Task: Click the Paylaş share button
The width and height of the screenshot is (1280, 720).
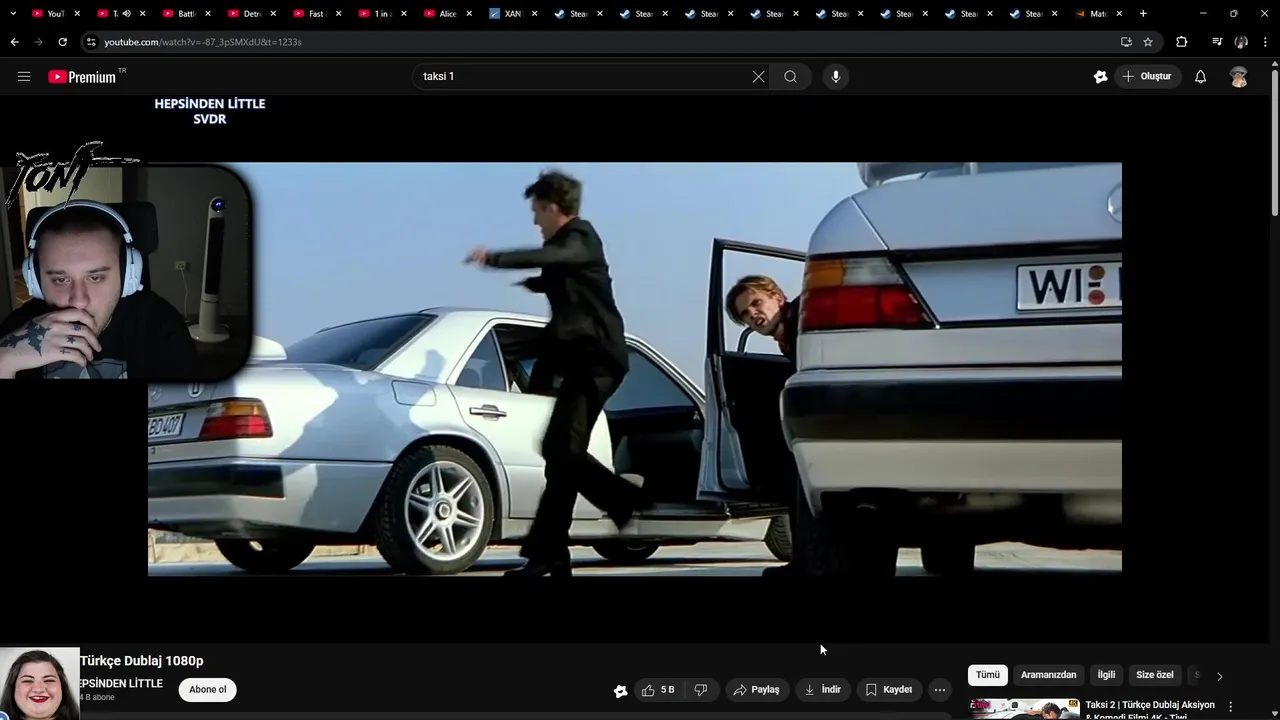Action: pyautogui.click(x=756, y=690)
